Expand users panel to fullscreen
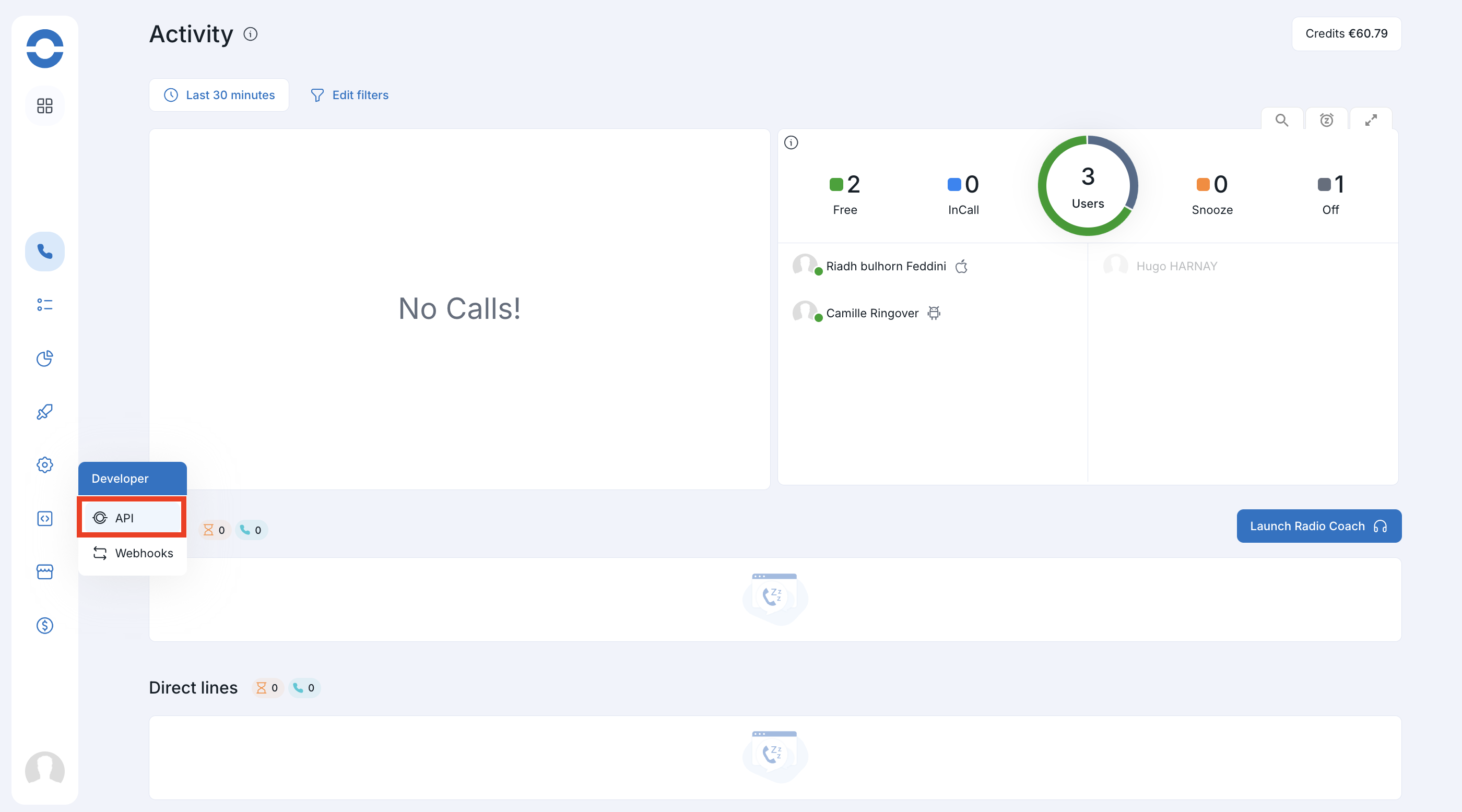 coord(1371,120)
